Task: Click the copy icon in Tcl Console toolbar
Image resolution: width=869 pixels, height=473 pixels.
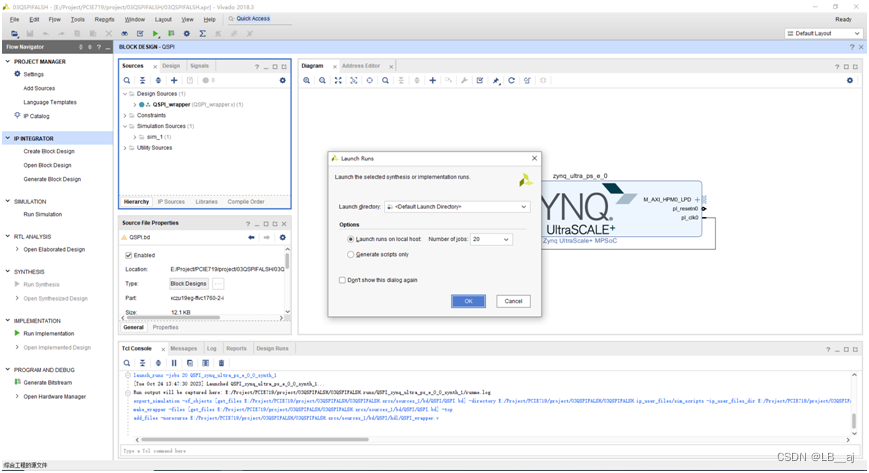Action: pyautogui.click(x=190, y=363)
